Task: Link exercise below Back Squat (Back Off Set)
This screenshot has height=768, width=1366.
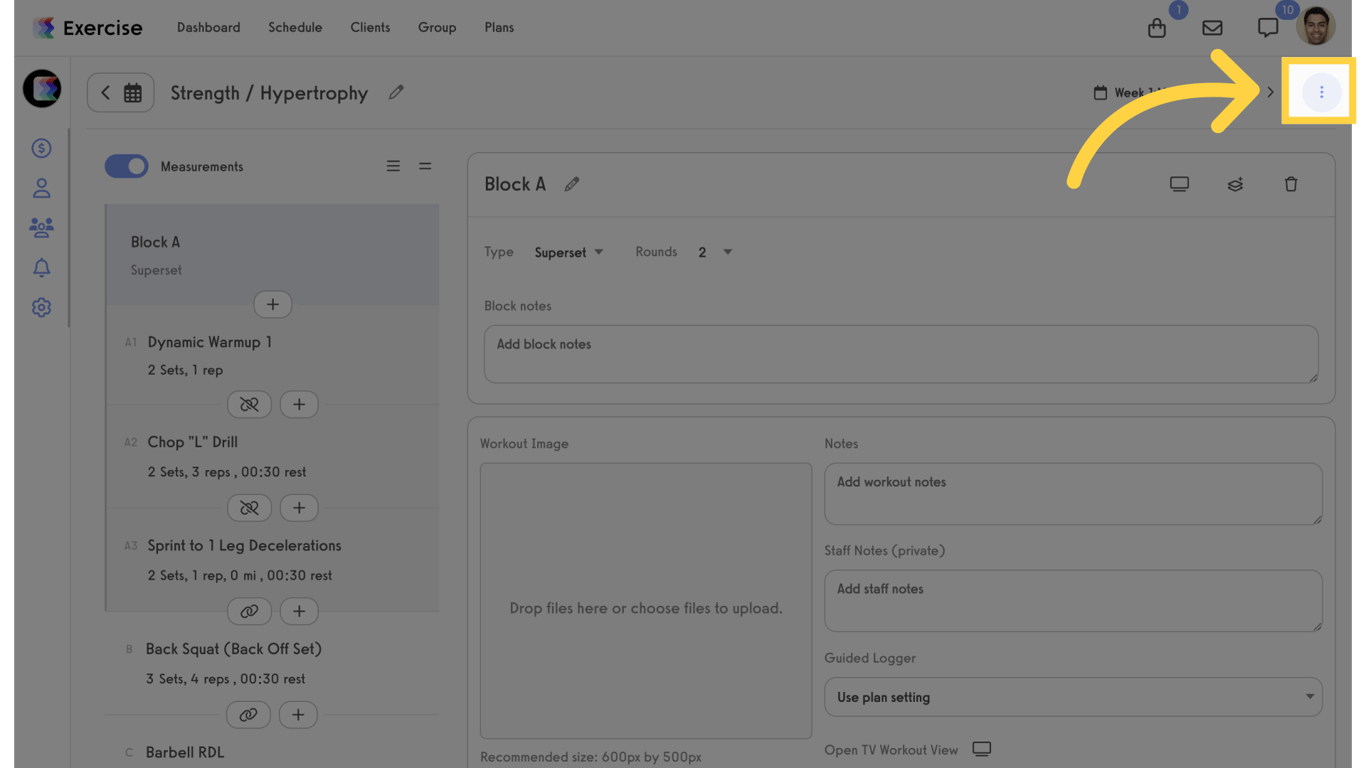Action: point(248,715)
